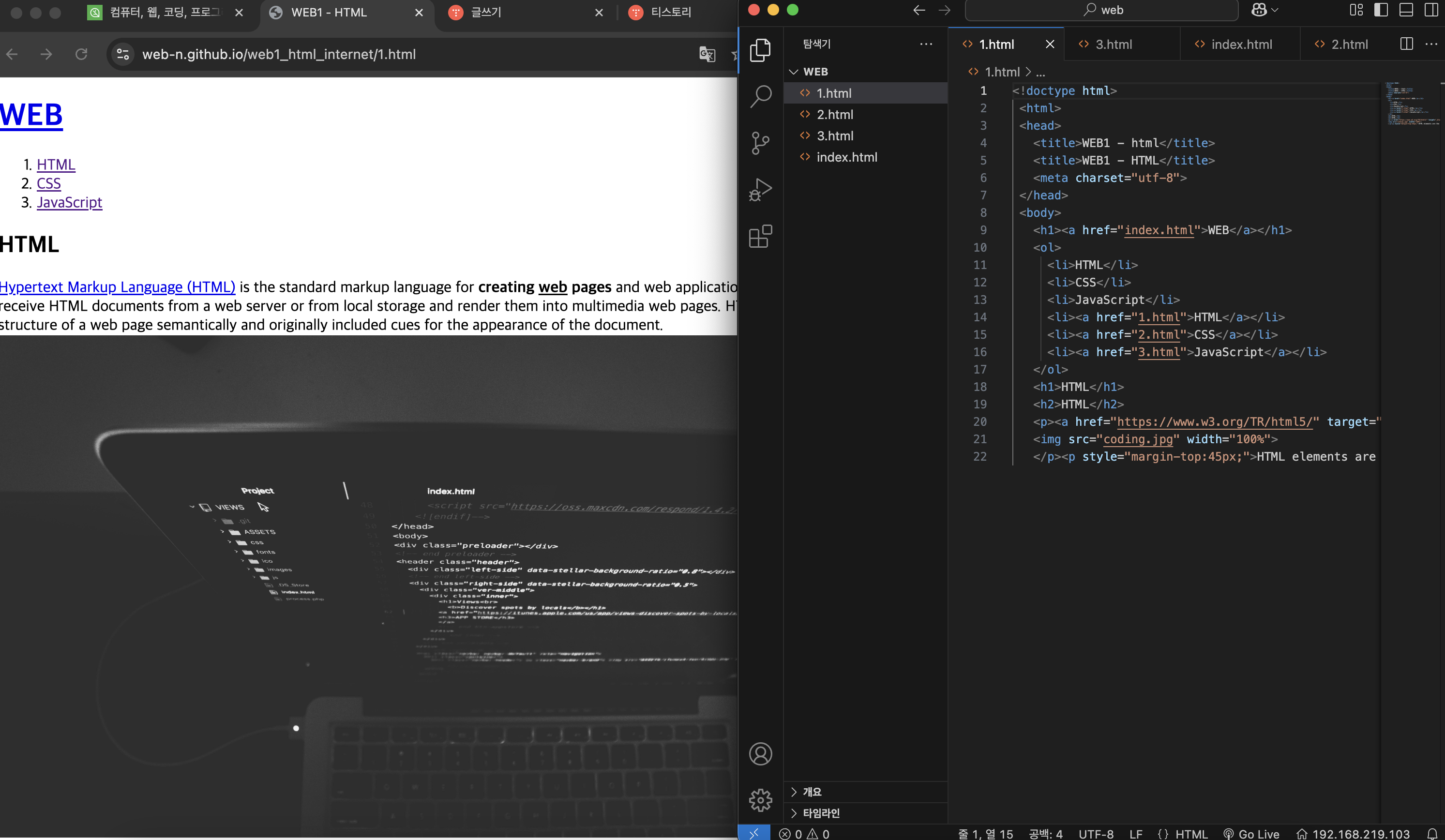Screen dimensions: 1445x840
Task: Open the Run and Debug view
Action: click(x=760, y=190)
